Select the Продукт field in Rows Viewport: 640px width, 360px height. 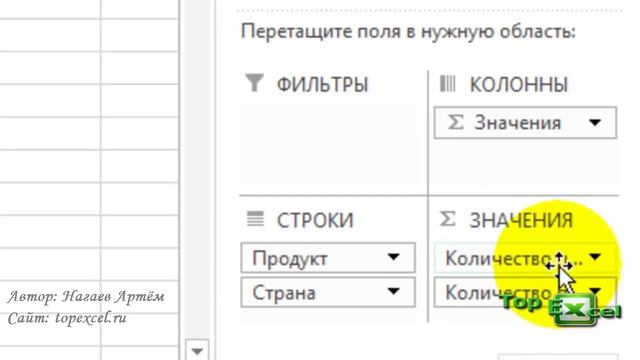click(x=328, y=258)
